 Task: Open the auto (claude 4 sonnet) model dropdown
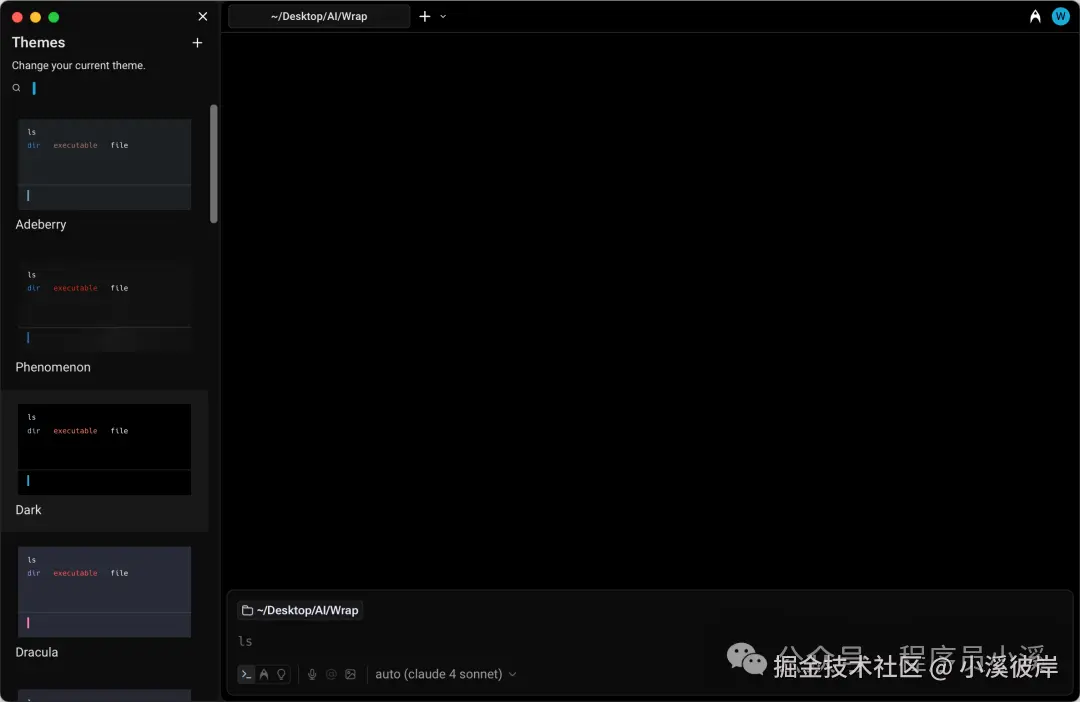446,674
